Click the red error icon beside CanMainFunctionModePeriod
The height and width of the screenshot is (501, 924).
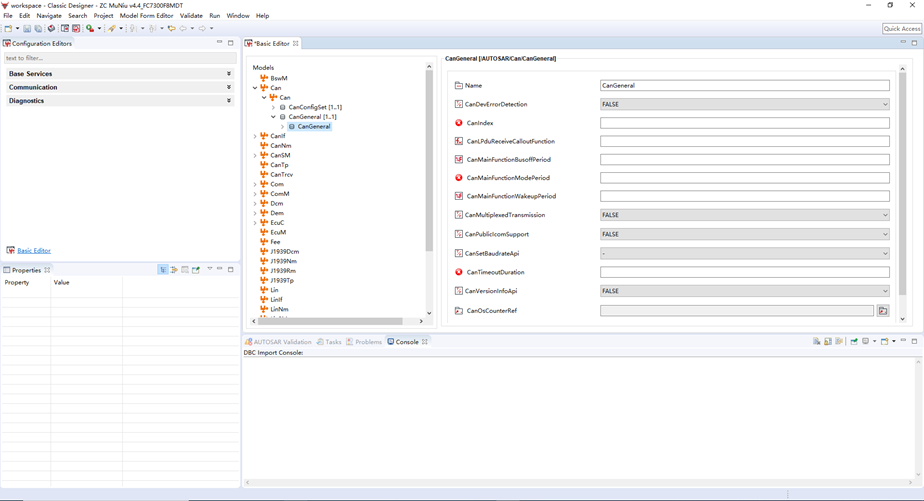[458, 177]
